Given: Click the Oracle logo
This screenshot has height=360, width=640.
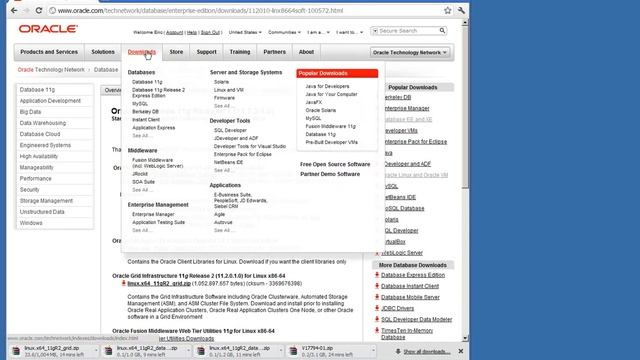Looking at the screenshot, I should point(48,29).
